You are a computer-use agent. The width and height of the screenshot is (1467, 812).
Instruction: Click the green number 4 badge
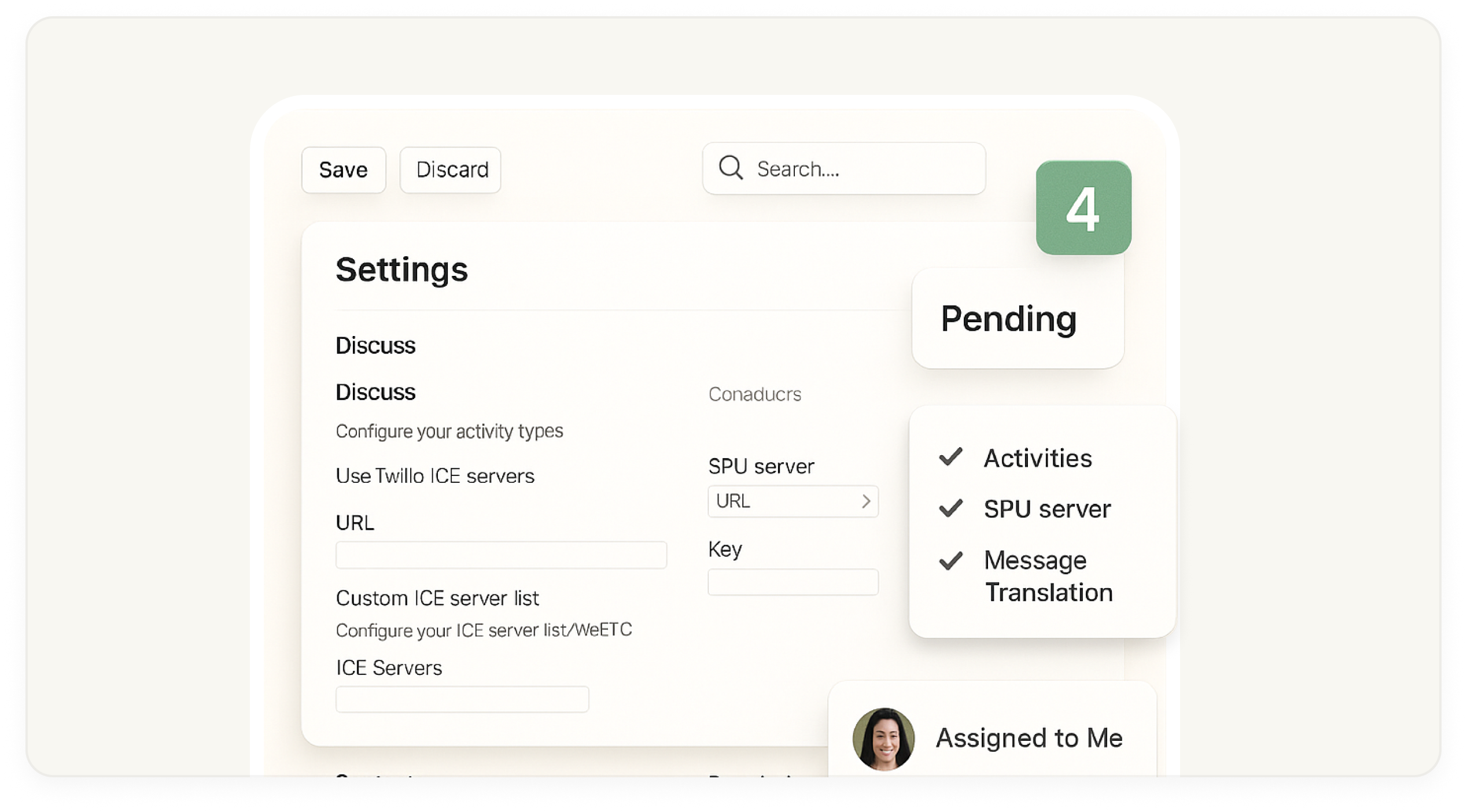click(x=1083, y=208)
